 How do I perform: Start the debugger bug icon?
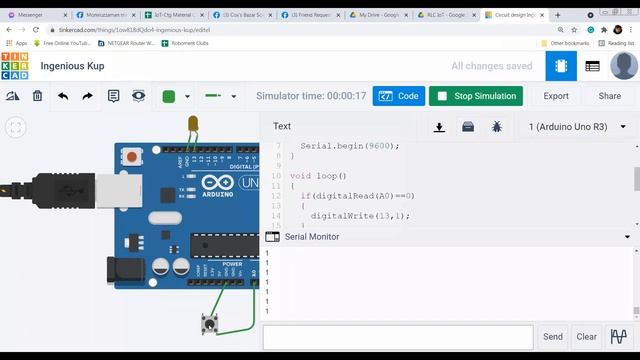tap(497, 127)
